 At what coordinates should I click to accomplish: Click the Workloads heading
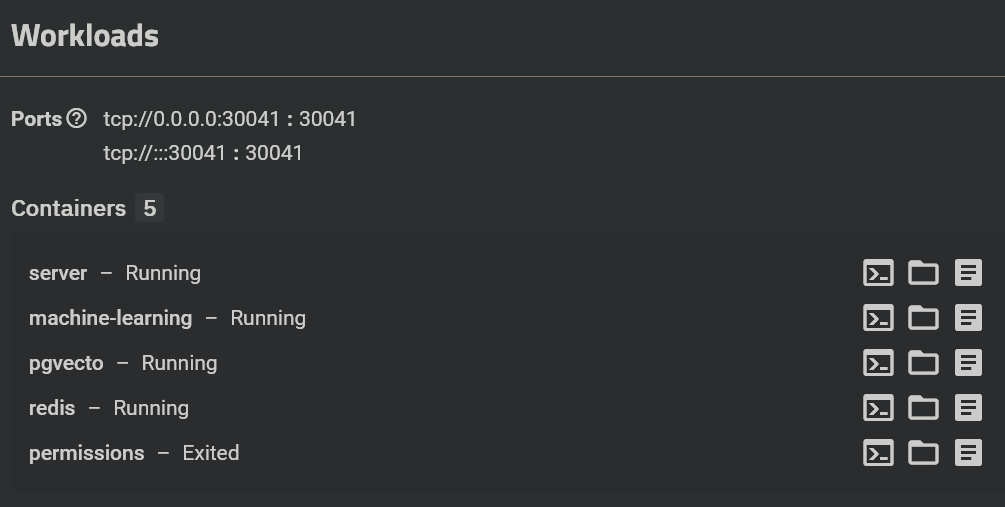coord(85,36)
